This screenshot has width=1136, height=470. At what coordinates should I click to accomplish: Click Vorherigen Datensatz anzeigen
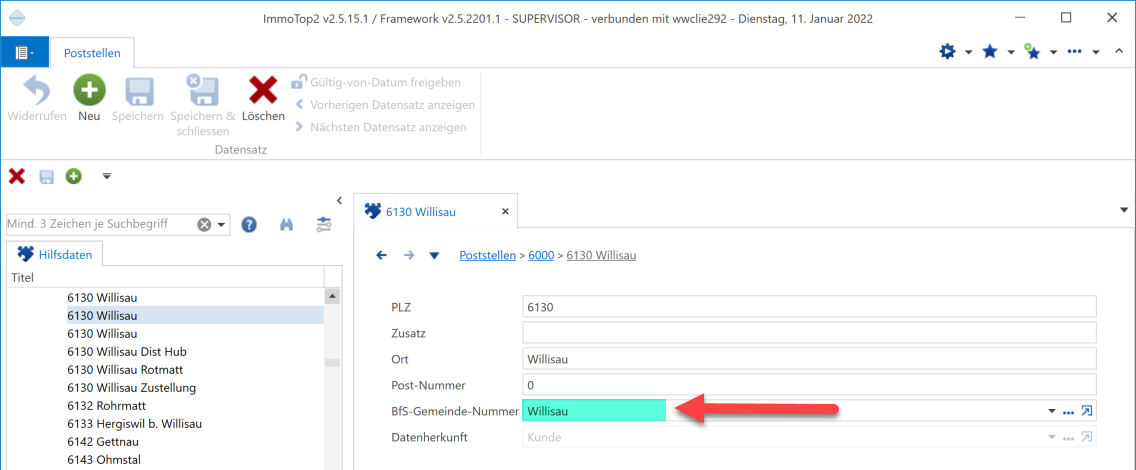pos(384,105)
